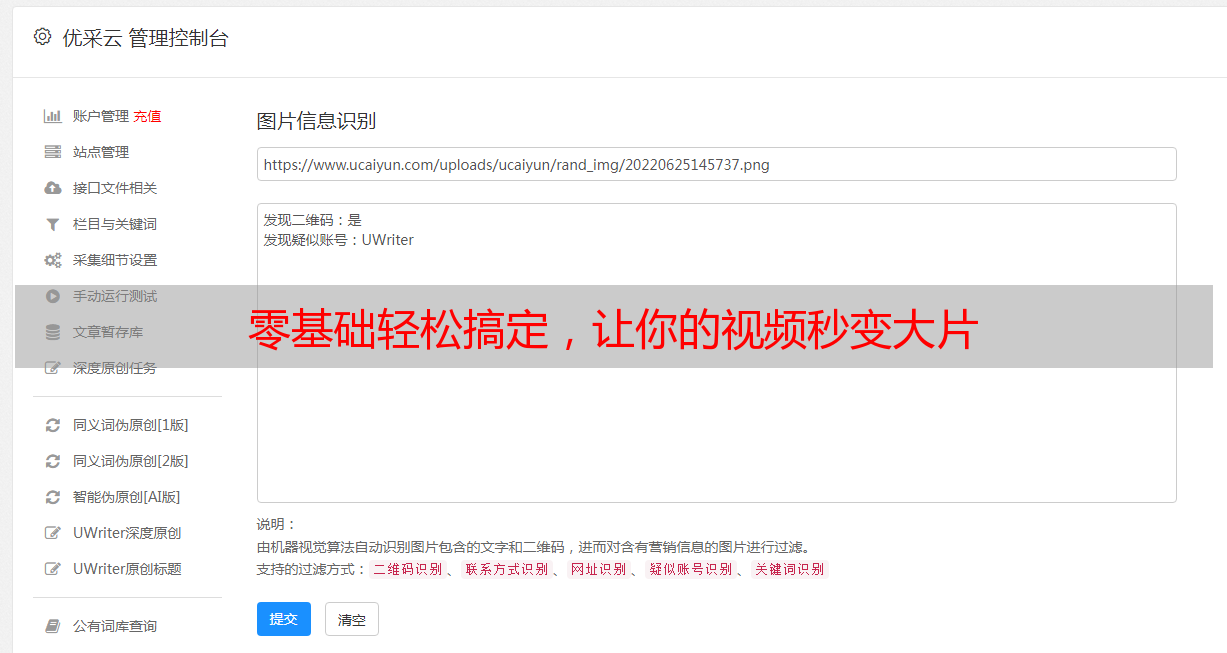Click the blue 提交 button

(284, 619)
